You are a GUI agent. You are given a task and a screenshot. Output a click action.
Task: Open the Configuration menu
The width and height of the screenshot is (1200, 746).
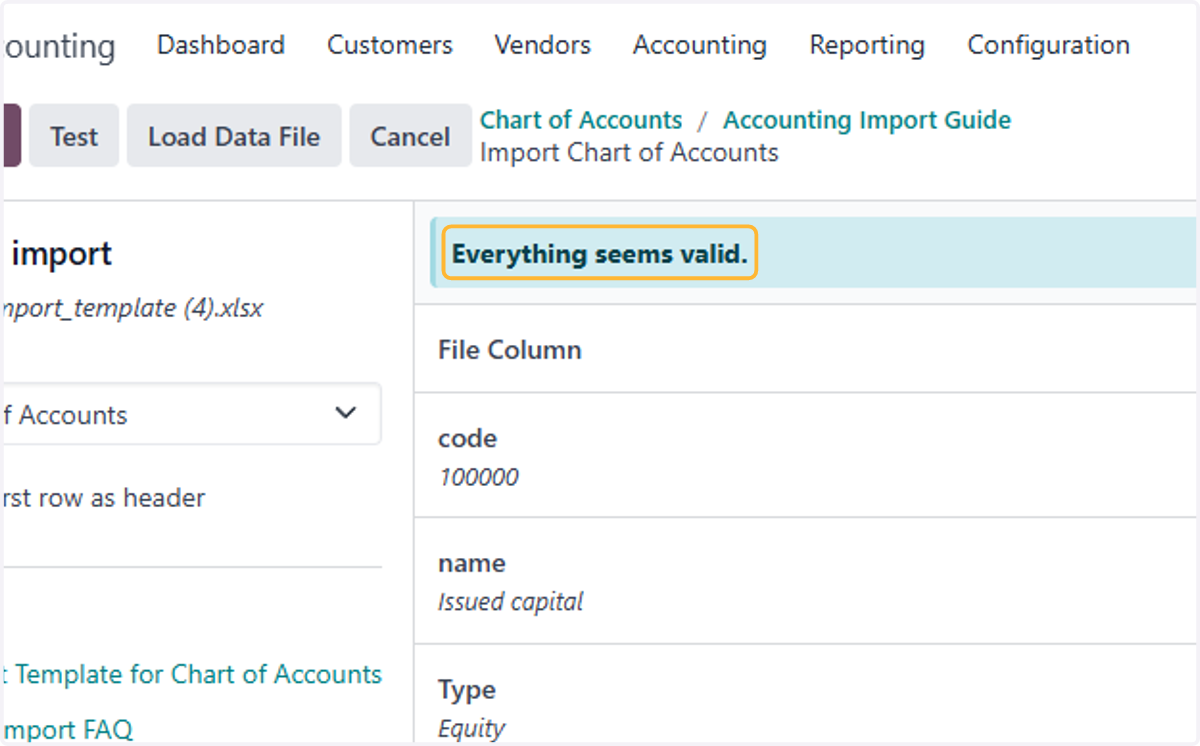tap(1049, 45)
